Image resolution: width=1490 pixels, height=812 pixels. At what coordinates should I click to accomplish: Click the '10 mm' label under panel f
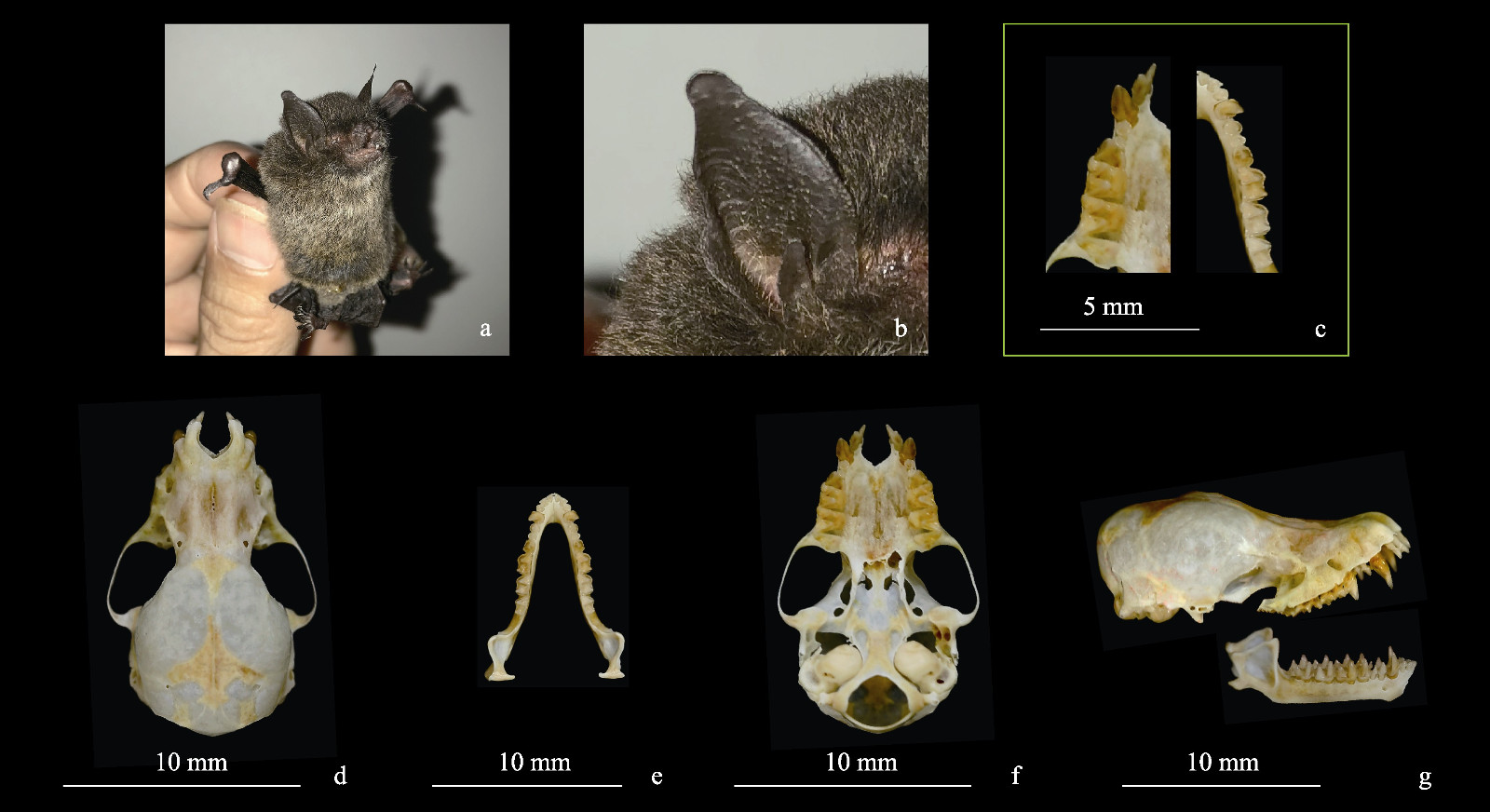tap(861, 762)
